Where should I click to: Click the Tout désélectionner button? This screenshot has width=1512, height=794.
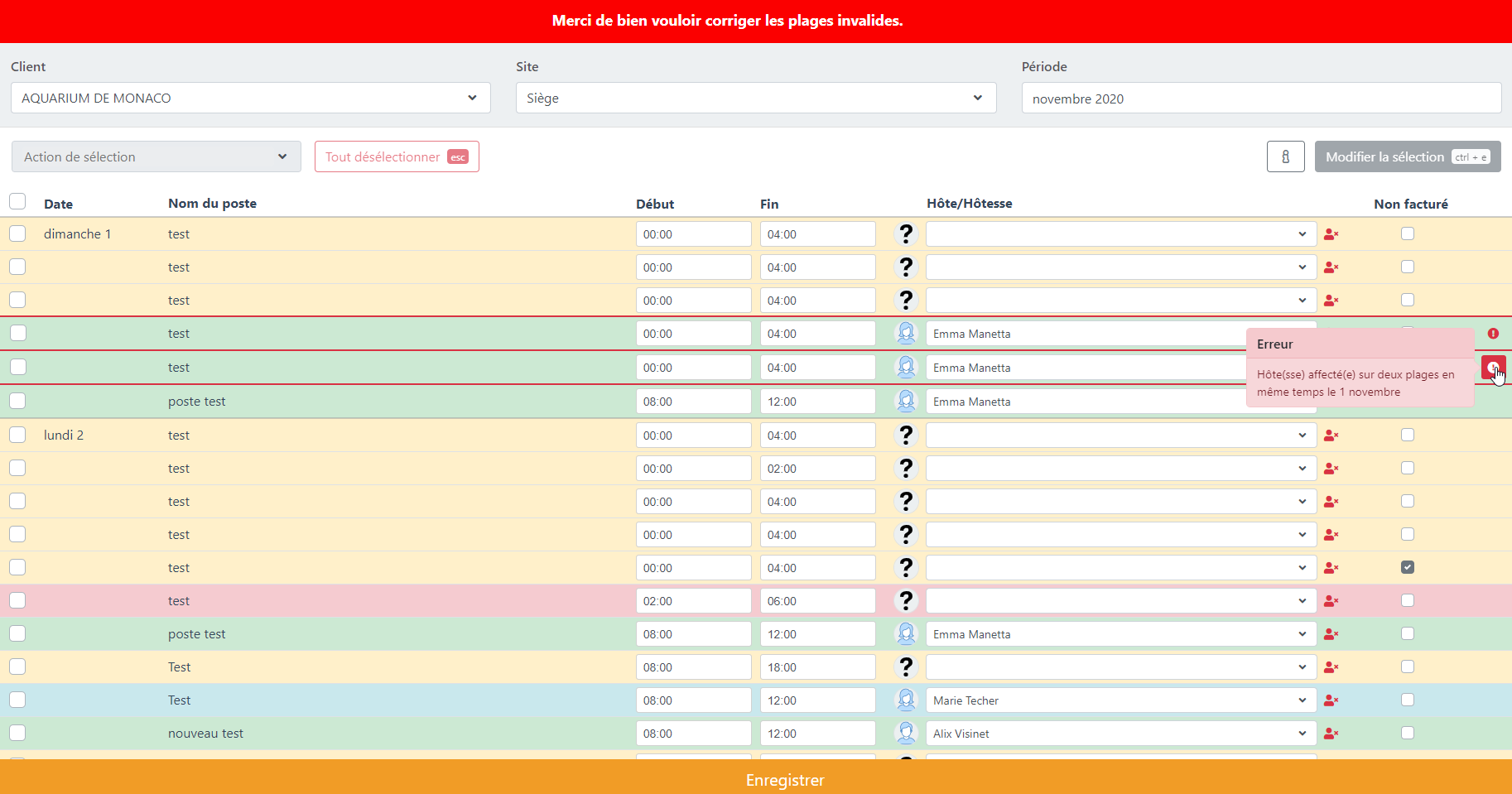tap(397, 156)
